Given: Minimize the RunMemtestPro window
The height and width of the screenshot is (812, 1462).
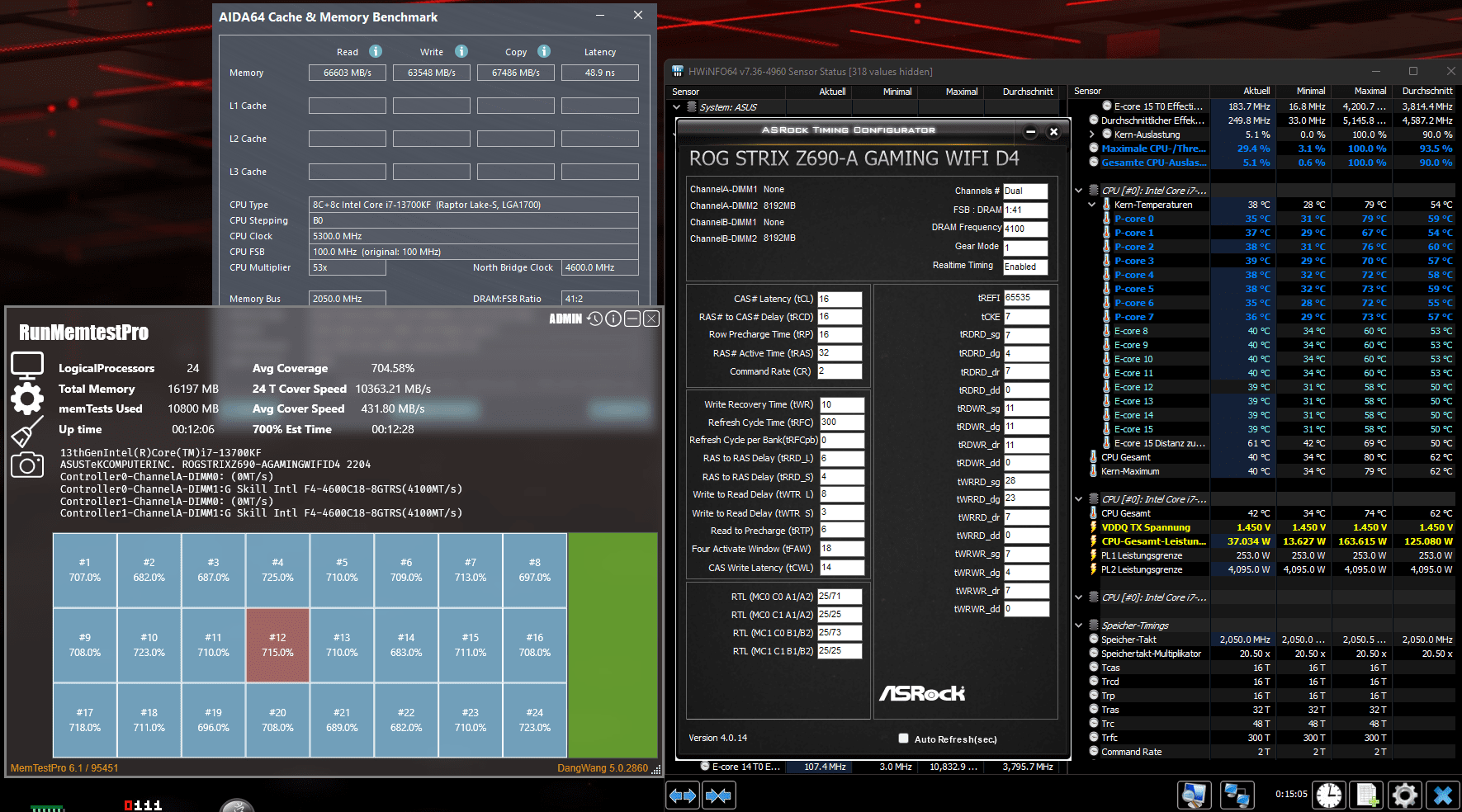Looking at the screenshot, I should [632, 319].
